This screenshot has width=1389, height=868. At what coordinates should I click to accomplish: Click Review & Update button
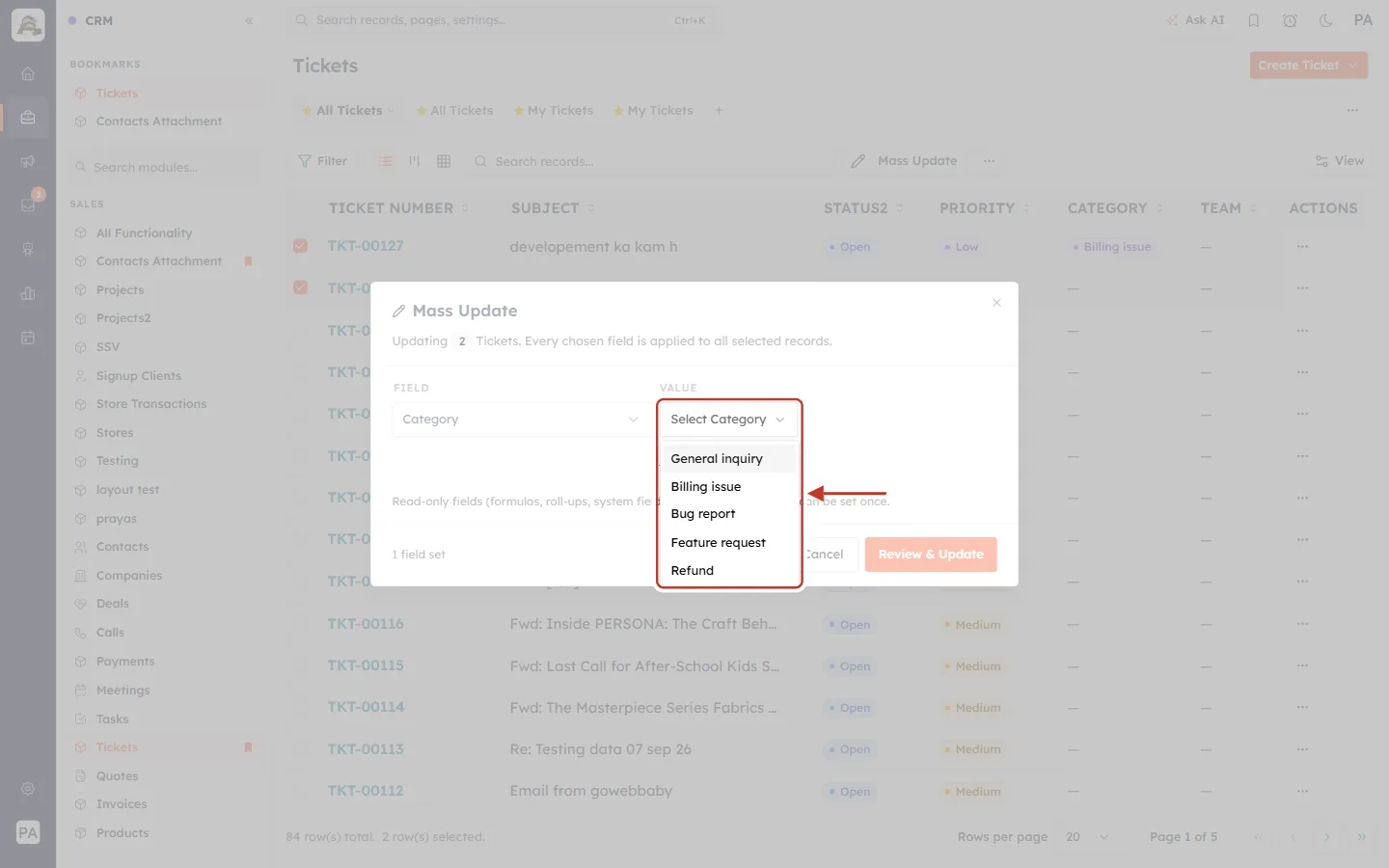click(931, 555)
